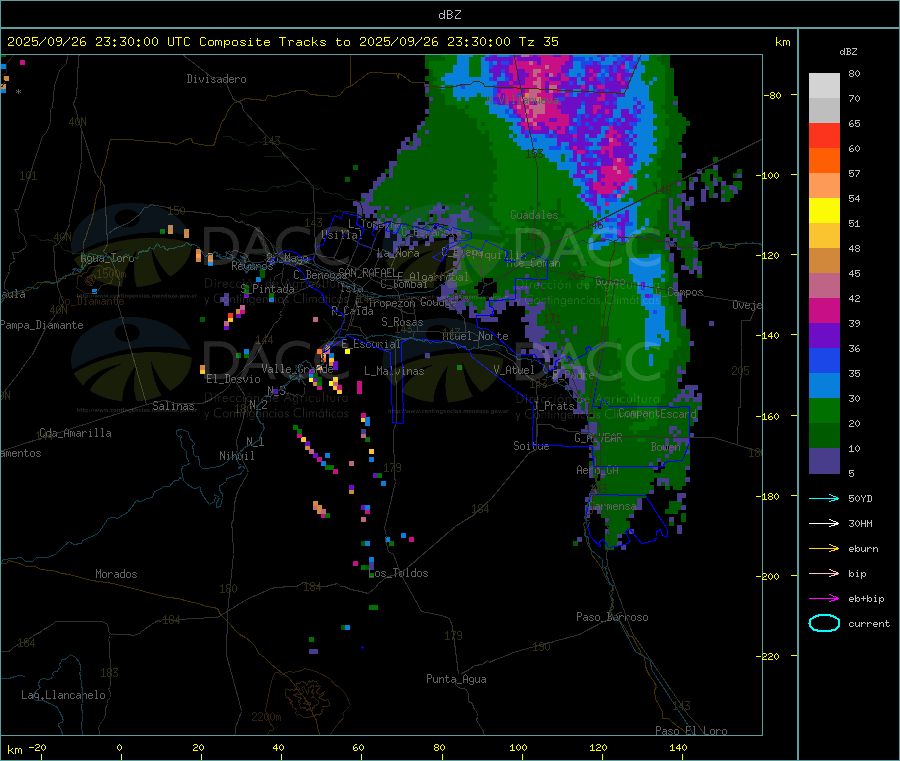Click the S_Rosas place label
Screen dimensions: 900x761
tap(402, 322)
